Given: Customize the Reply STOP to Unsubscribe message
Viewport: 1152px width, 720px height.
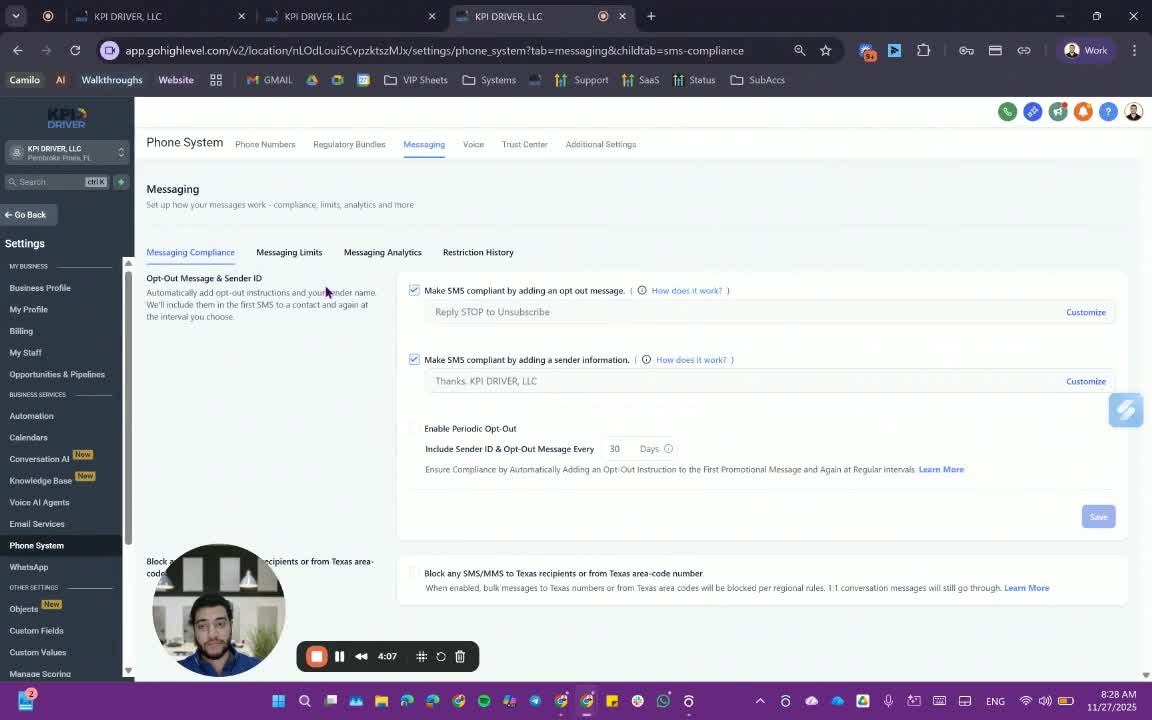Looking at the screenshot, I should [x=1086, y=312].
